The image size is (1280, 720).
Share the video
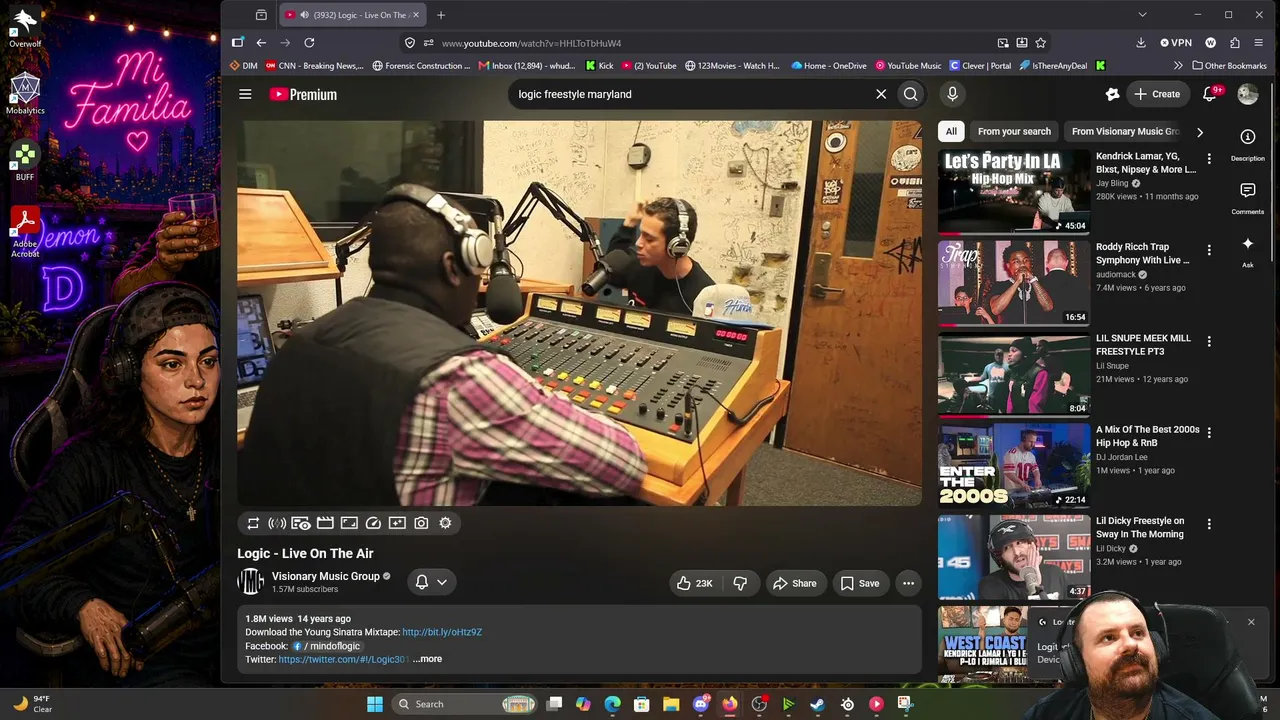pos(794,583)
